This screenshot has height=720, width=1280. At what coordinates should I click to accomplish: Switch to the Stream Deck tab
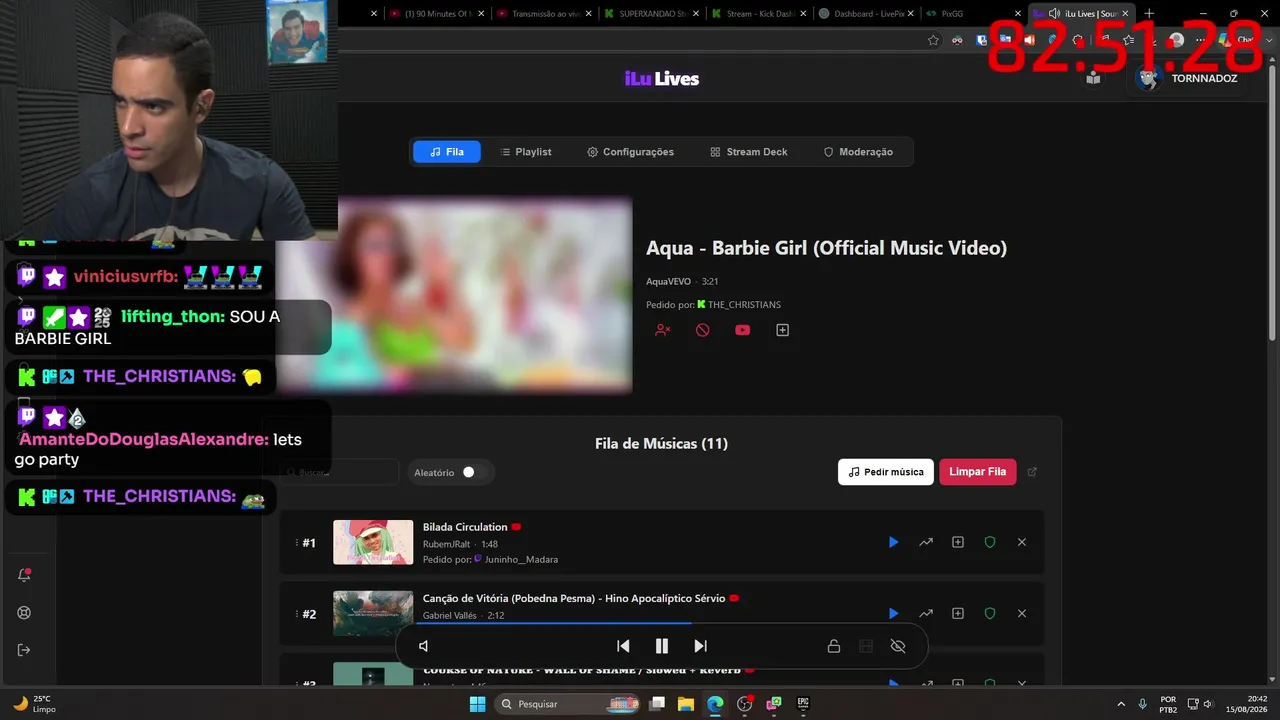pos(749,152)
